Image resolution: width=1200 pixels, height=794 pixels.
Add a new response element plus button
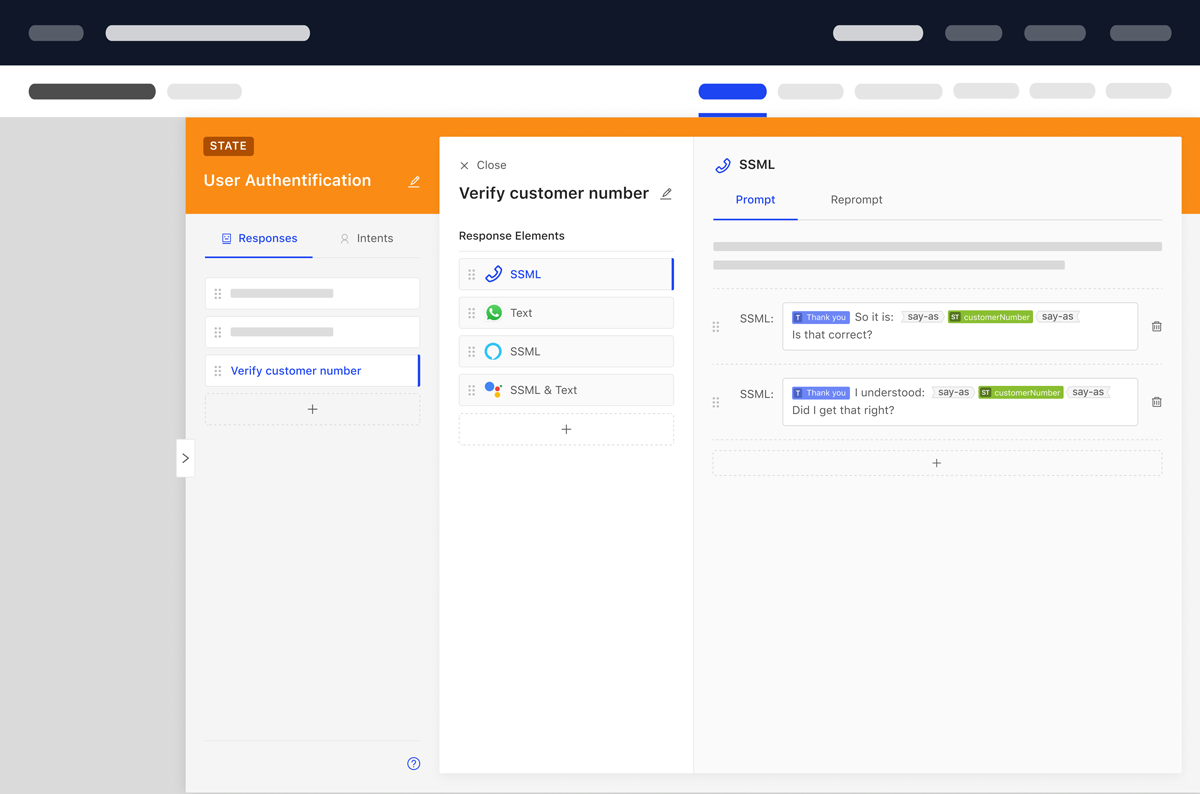[x=566, y=429]
